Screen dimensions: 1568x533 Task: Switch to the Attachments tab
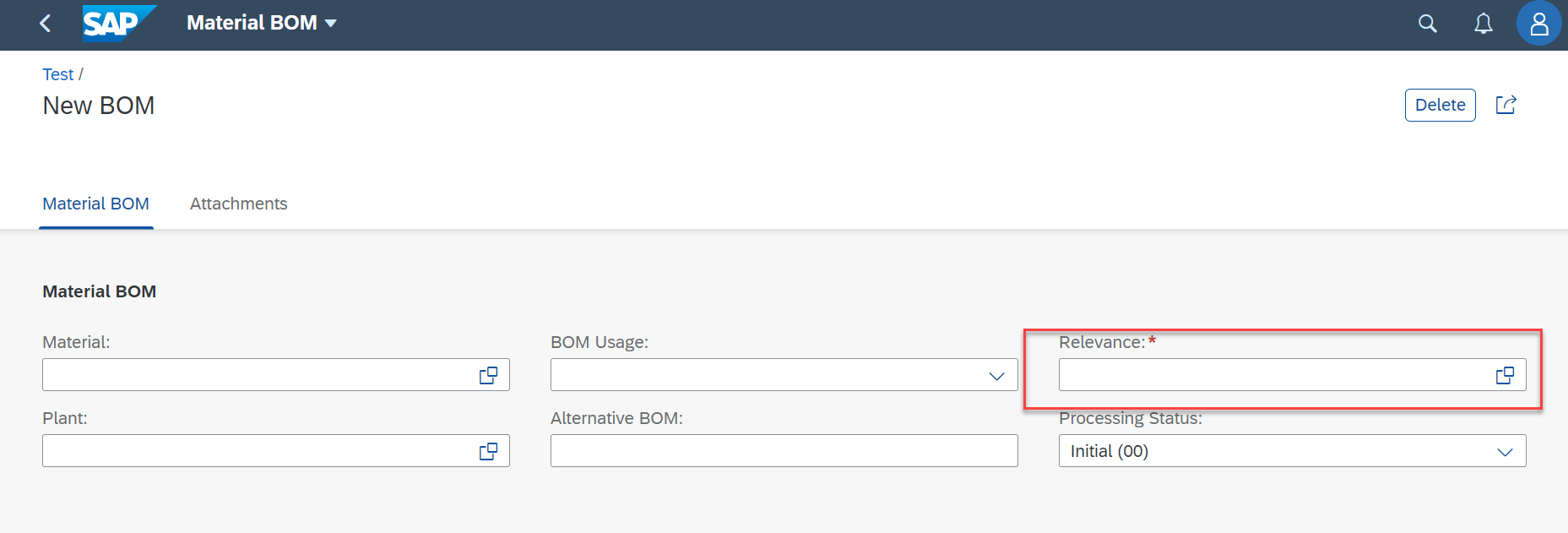tap(238, 204)
